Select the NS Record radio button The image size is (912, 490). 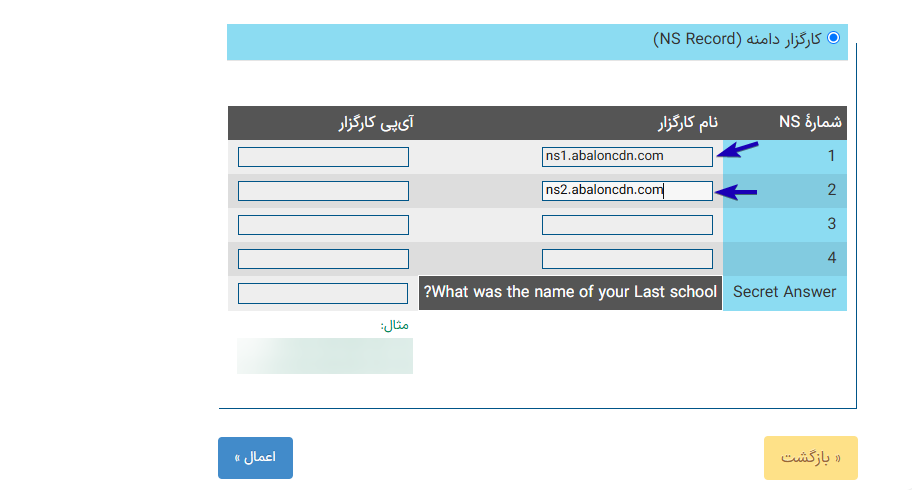point(833,38)
